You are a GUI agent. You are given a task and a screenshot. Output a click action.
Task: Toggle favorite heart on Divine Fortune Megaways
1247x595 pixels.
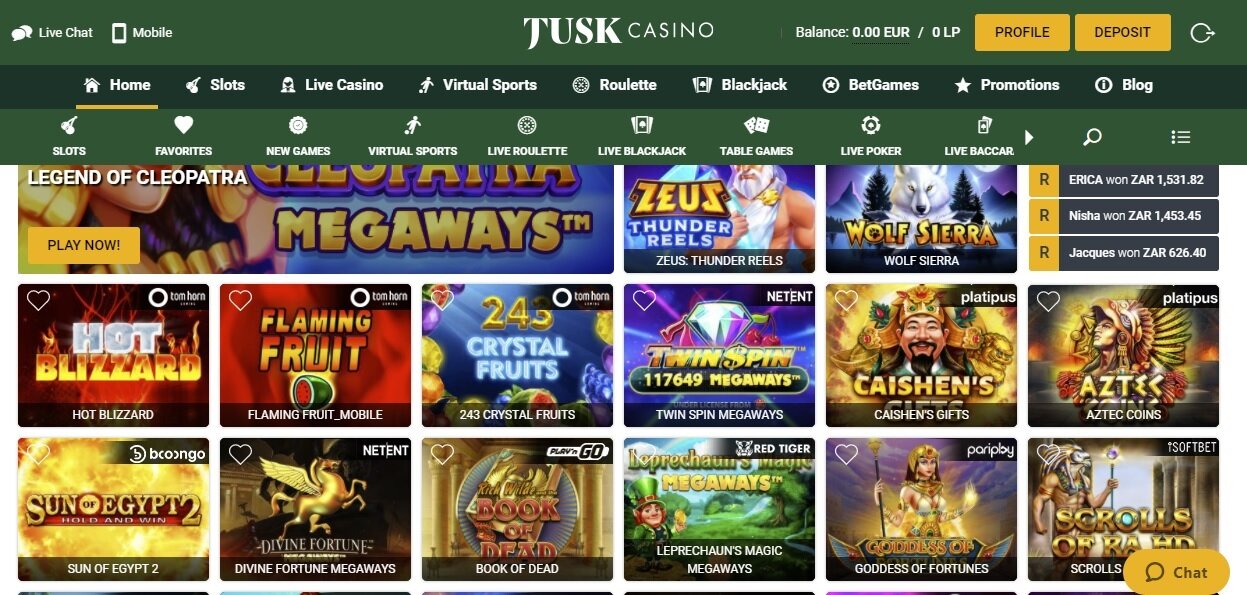point(240,454)
